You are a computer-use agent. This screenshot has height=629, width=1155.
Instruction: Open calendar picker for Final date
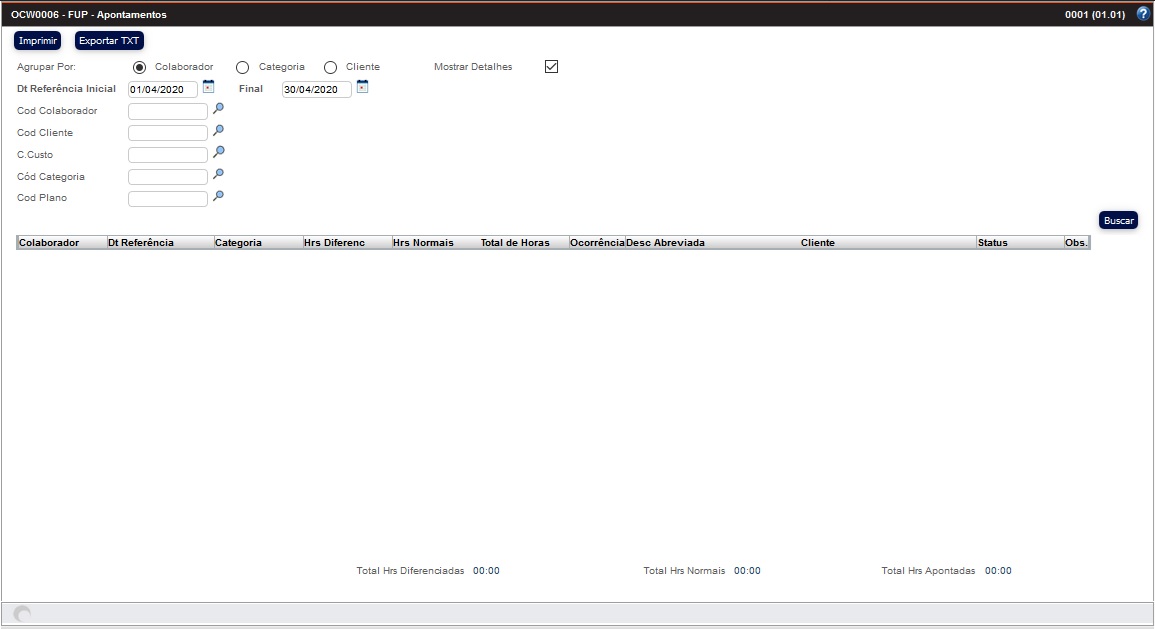[363, 87]
